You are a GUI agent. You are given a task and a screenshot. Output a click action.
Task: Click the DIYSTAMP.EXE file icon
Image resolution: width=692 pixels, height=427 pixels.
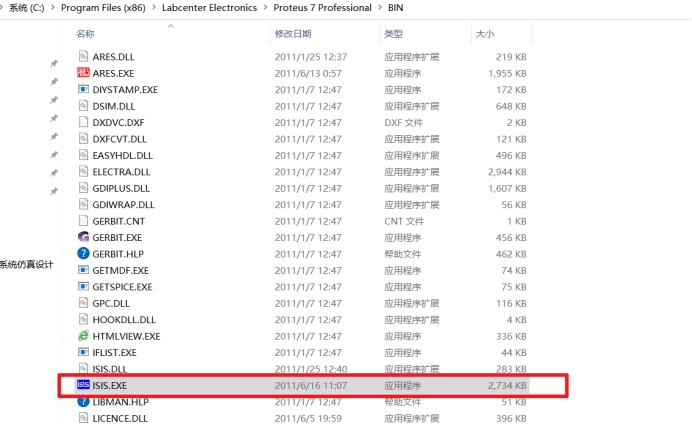coord(83,89)
